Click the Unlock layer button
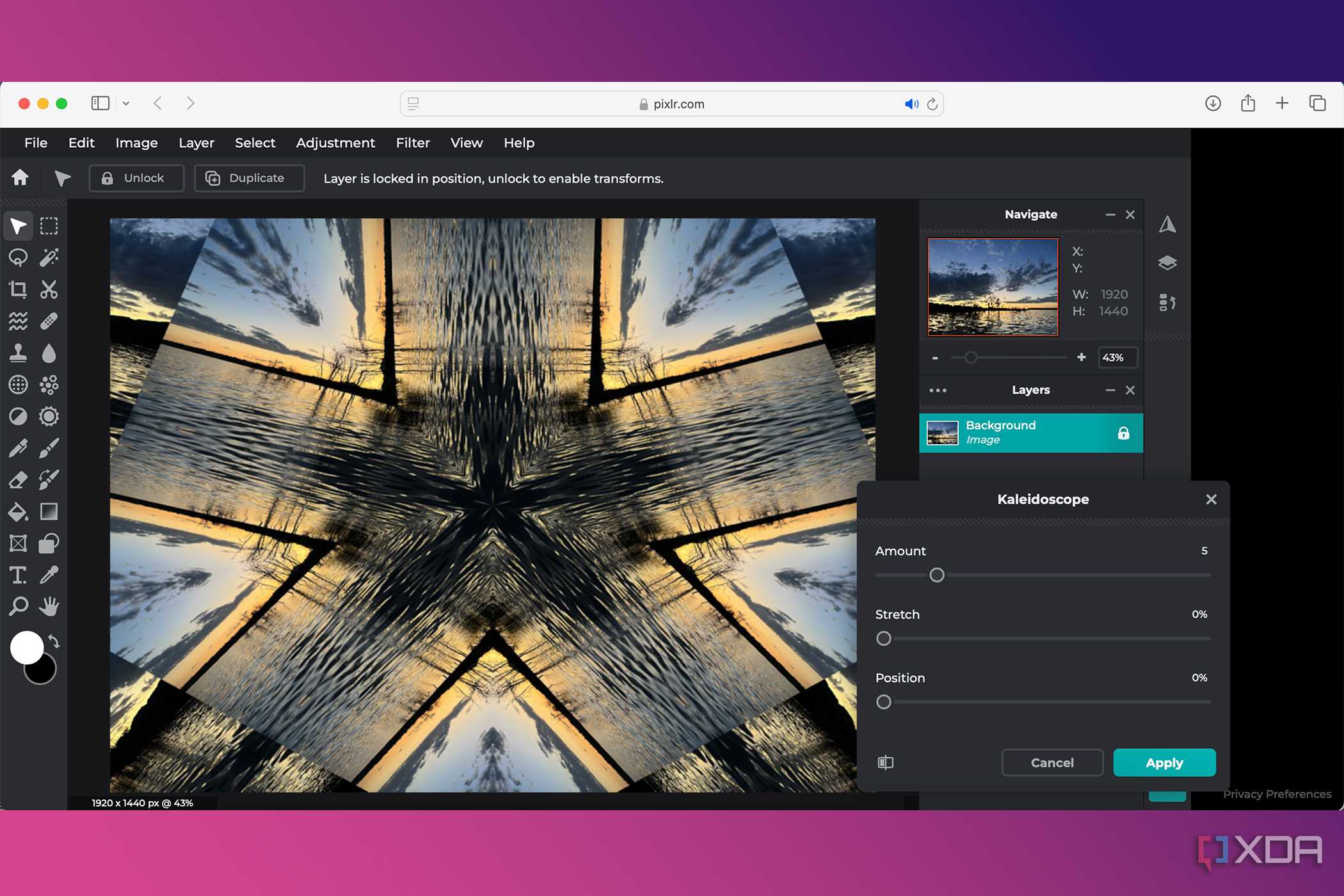 coord(136,178)
